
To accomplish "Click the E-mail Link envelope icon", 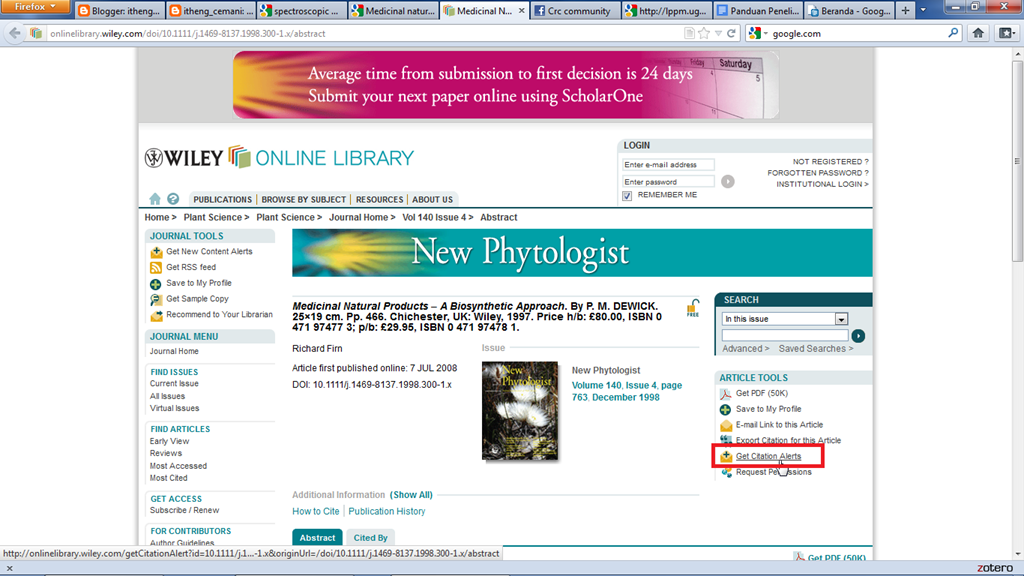I will coord(726,425).
